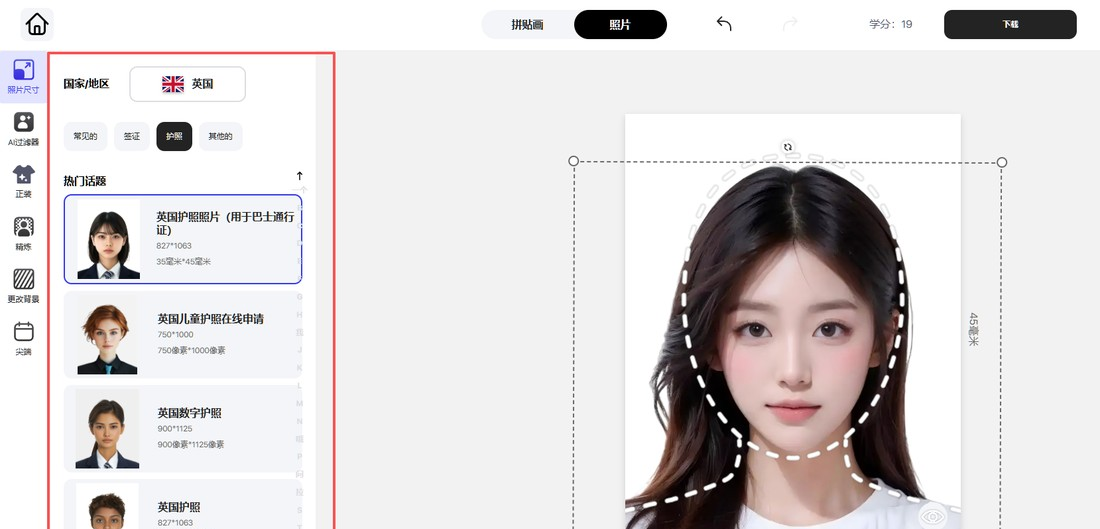The image size is (1100, 529).
Task: Click the 学分: 19 credits label
Action: 891,24
